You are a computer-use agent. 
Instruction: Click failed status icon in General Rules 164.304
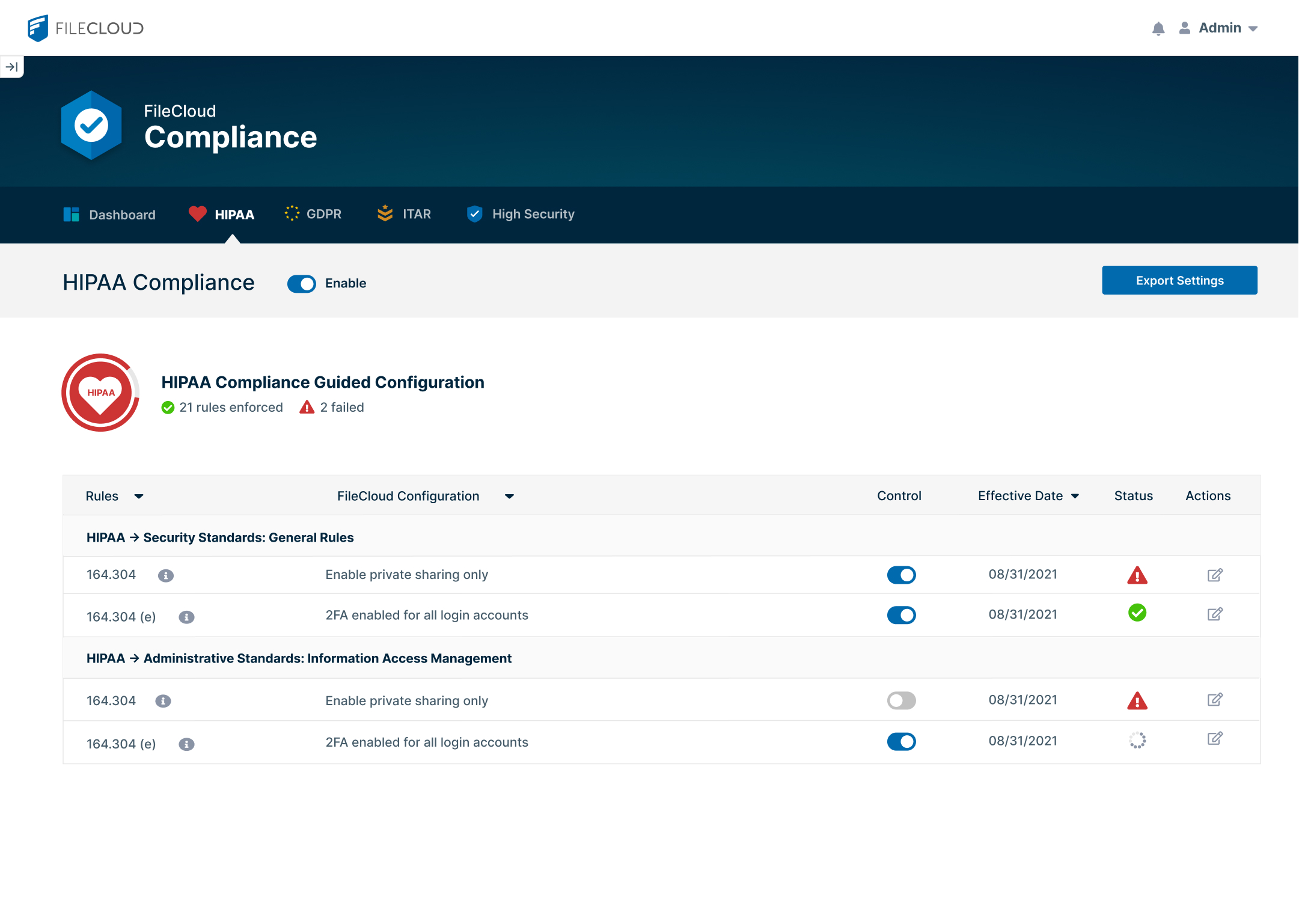pyautogui.click(x=1137, y=575)
